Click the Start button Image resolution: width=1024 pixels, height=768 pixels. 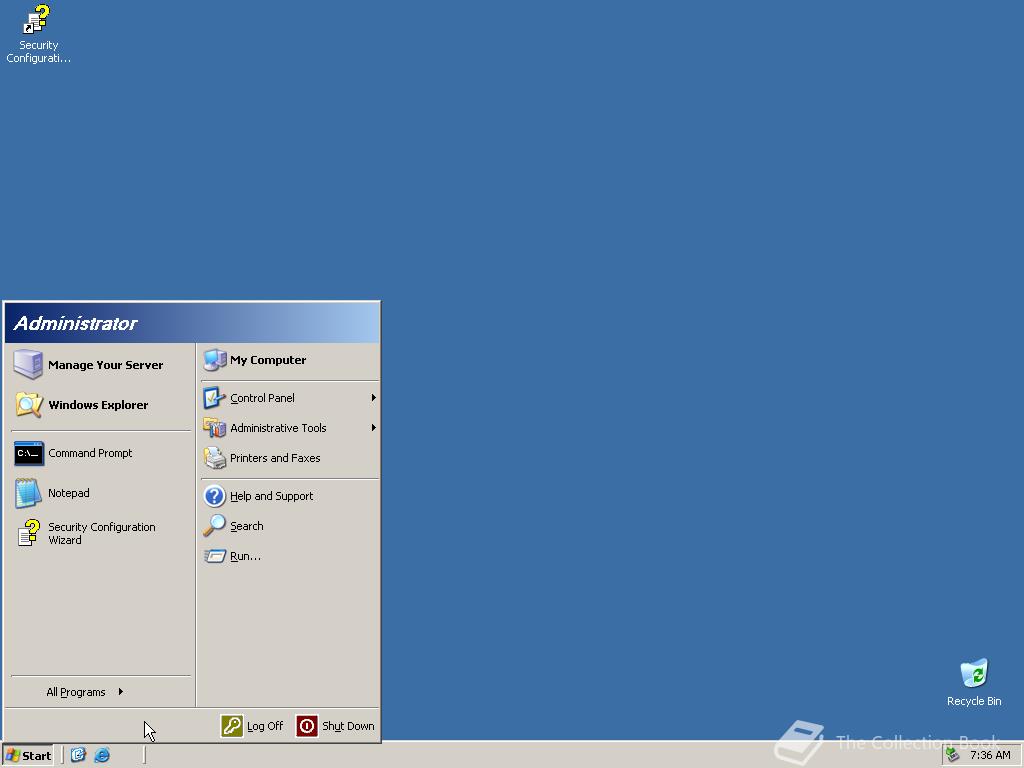click(x=27, y=756)
